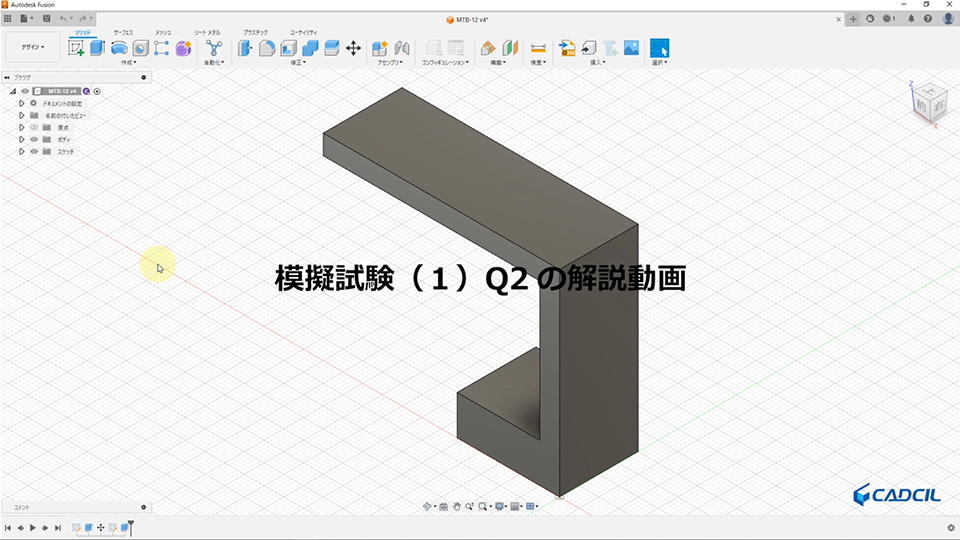The height and width of the screenshot is (540, 960).
Task: Expand the ボディ tree node
Action: (x=21, y=140)
